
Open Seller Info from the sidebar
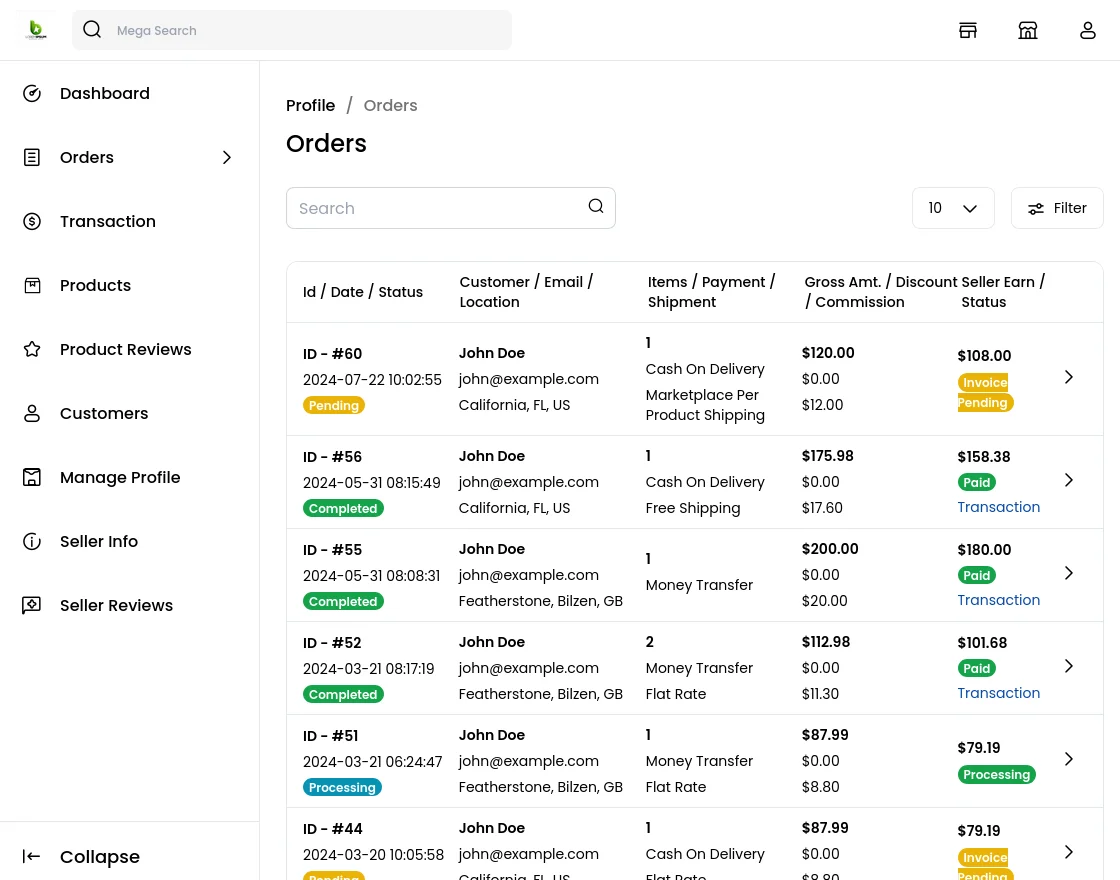[x=99, y=541]
